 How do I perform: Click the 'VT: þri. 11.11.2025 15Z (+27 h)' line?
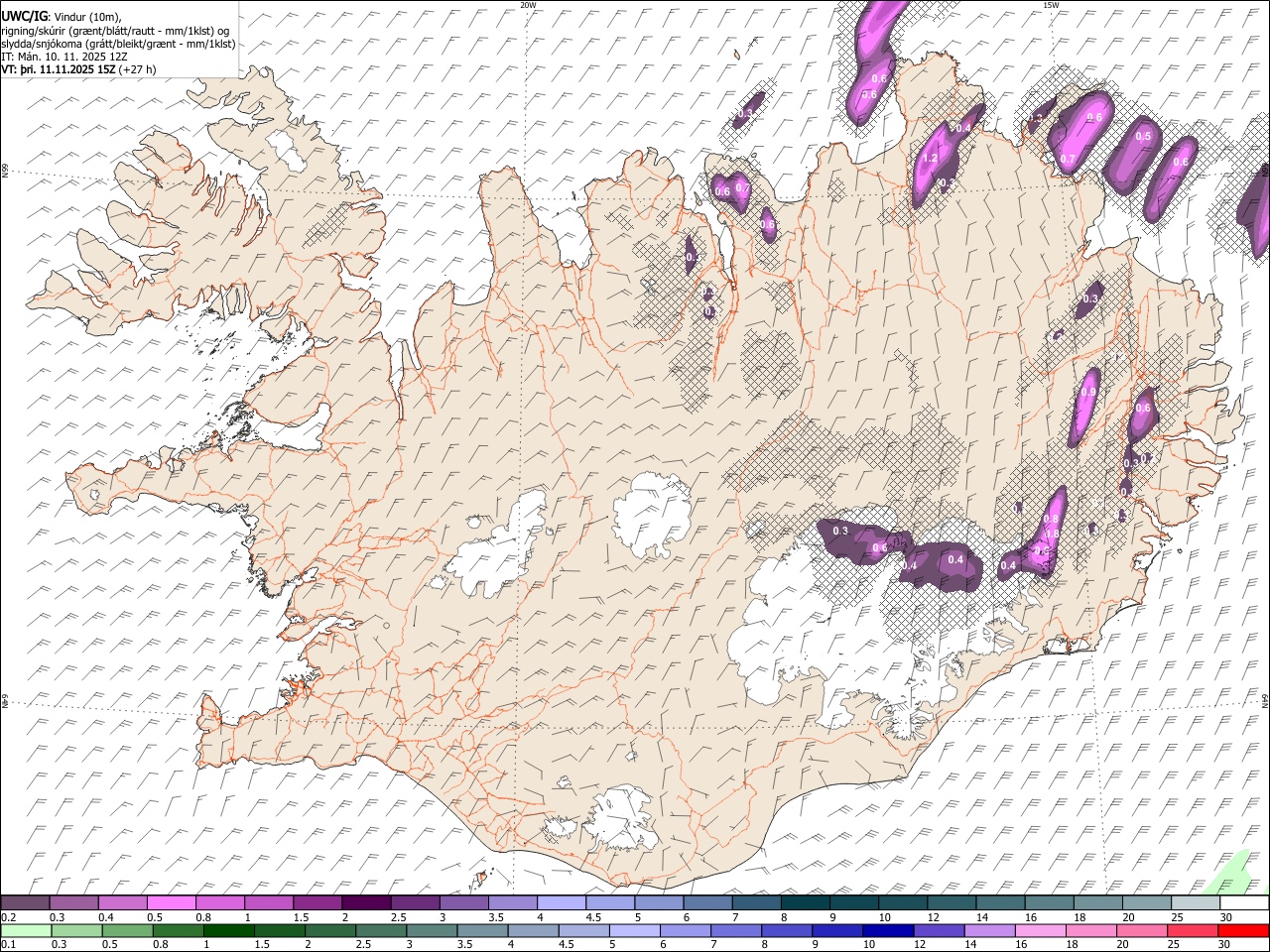(x=78, y=69)
